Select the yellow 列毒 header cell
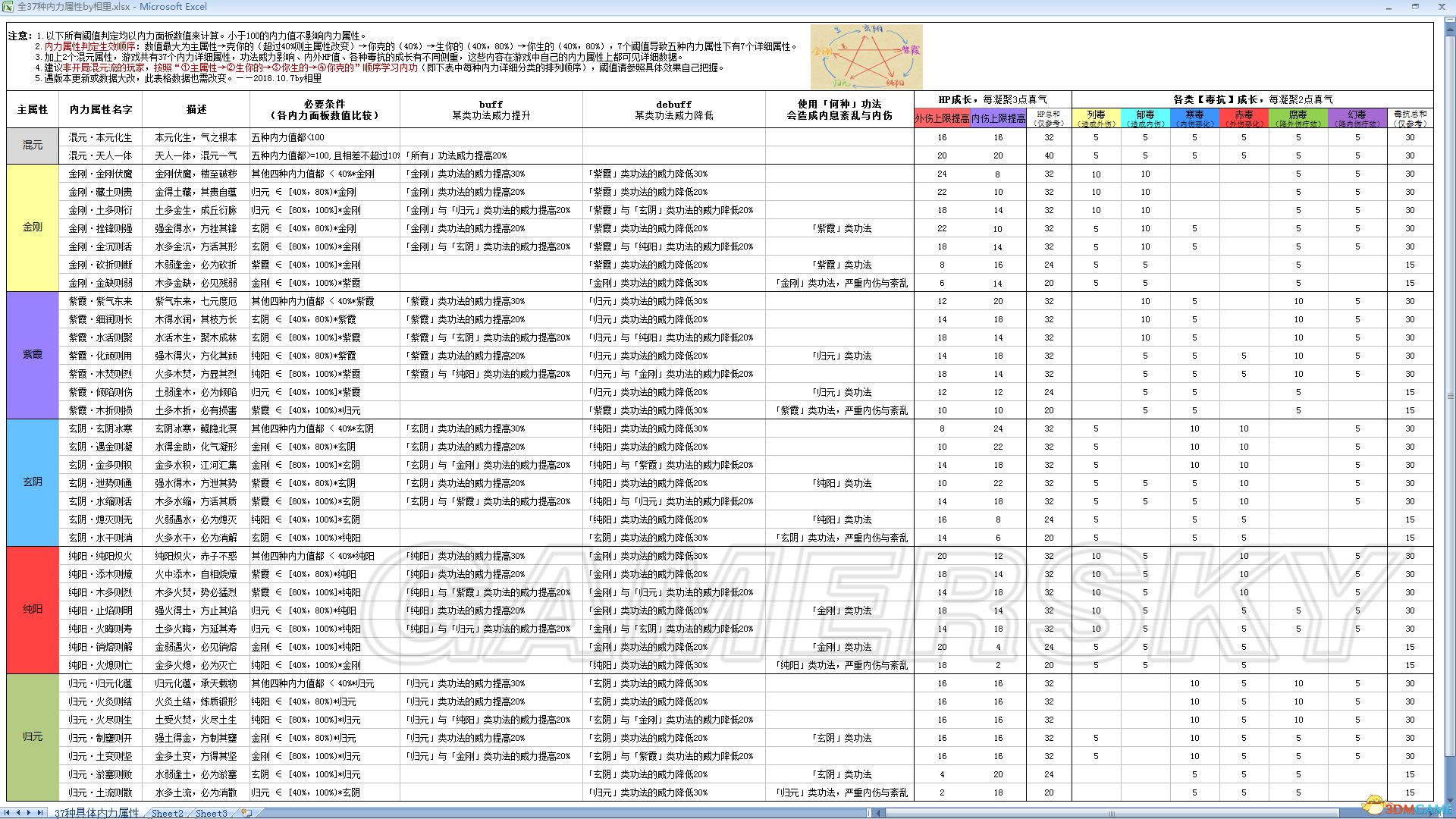This screenshot has height=819, width=1456. click(1096, 118)
